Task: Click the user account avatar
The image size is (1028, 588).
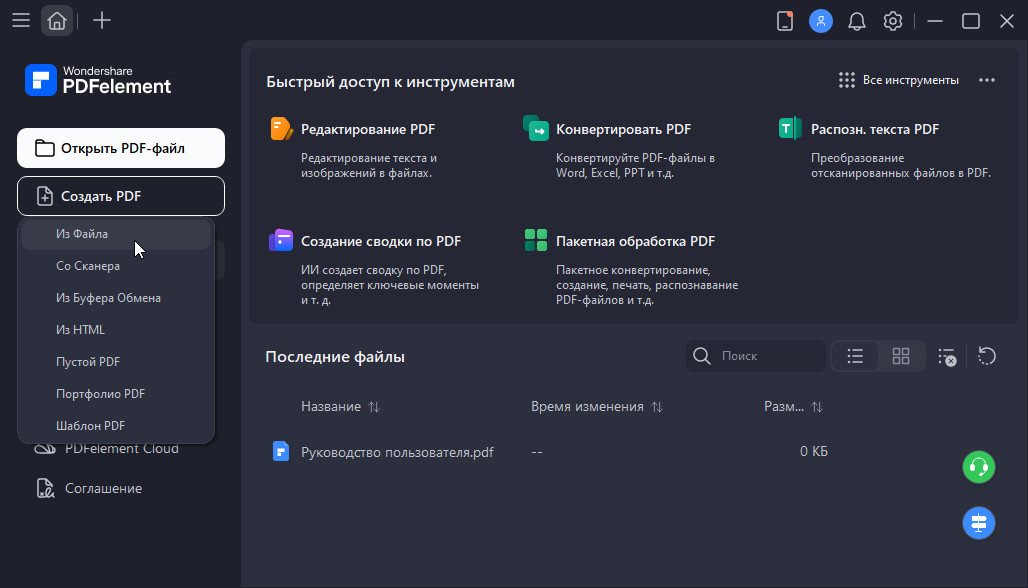Action: click(x=821, y=21)
